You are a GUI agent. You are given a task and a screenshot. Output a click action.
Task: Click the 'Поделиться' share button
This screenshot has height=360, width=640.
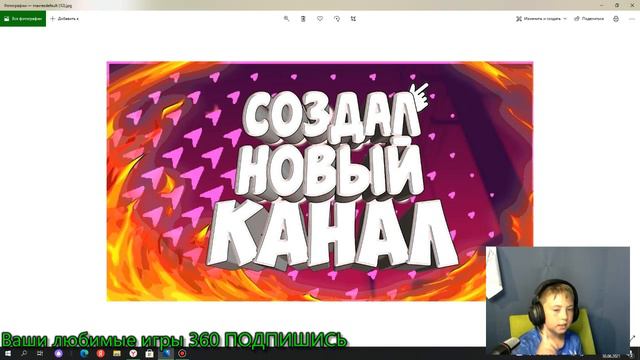[589, 19]
